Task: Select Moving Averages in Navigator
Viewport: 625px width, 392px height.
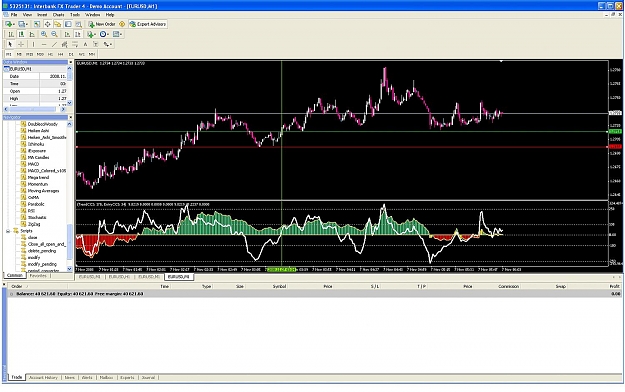Action: point(43,191)
